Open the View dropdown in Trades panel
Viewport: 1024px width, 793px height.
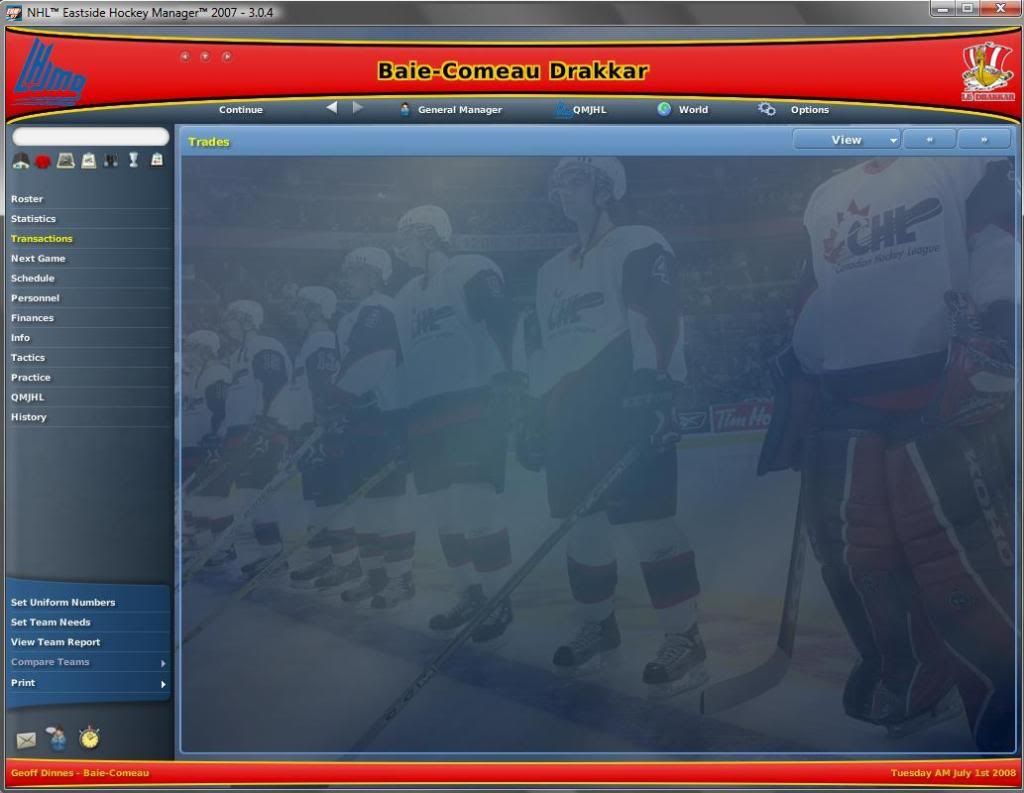coord(846,140)
